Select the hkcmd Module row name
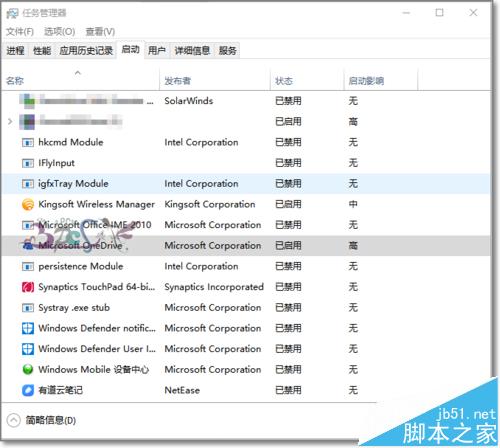Viewport: 500px width, 448px height. (71, 142)
